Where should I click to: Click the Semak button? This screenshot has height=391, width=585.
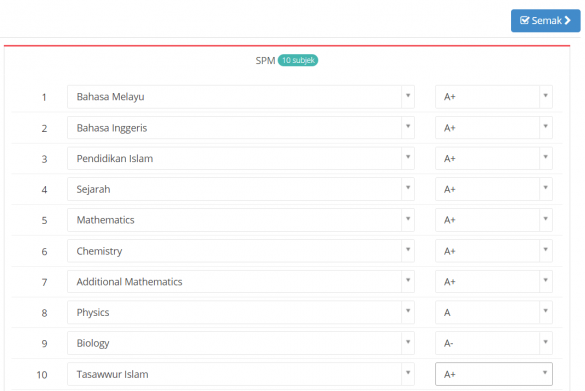click(x=545, y=21)
